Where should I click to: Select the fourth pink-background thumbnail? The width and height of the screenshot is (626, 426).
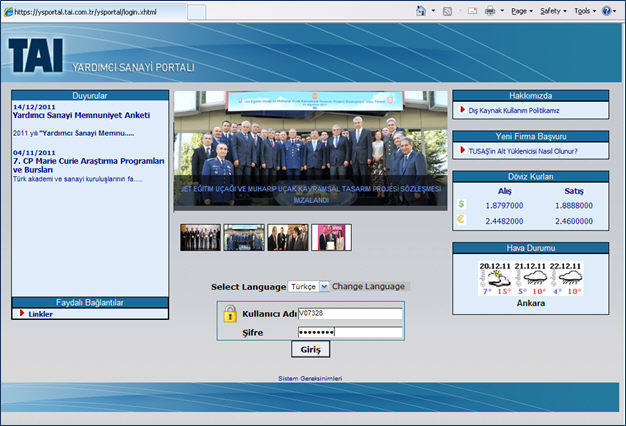(331, 238)
